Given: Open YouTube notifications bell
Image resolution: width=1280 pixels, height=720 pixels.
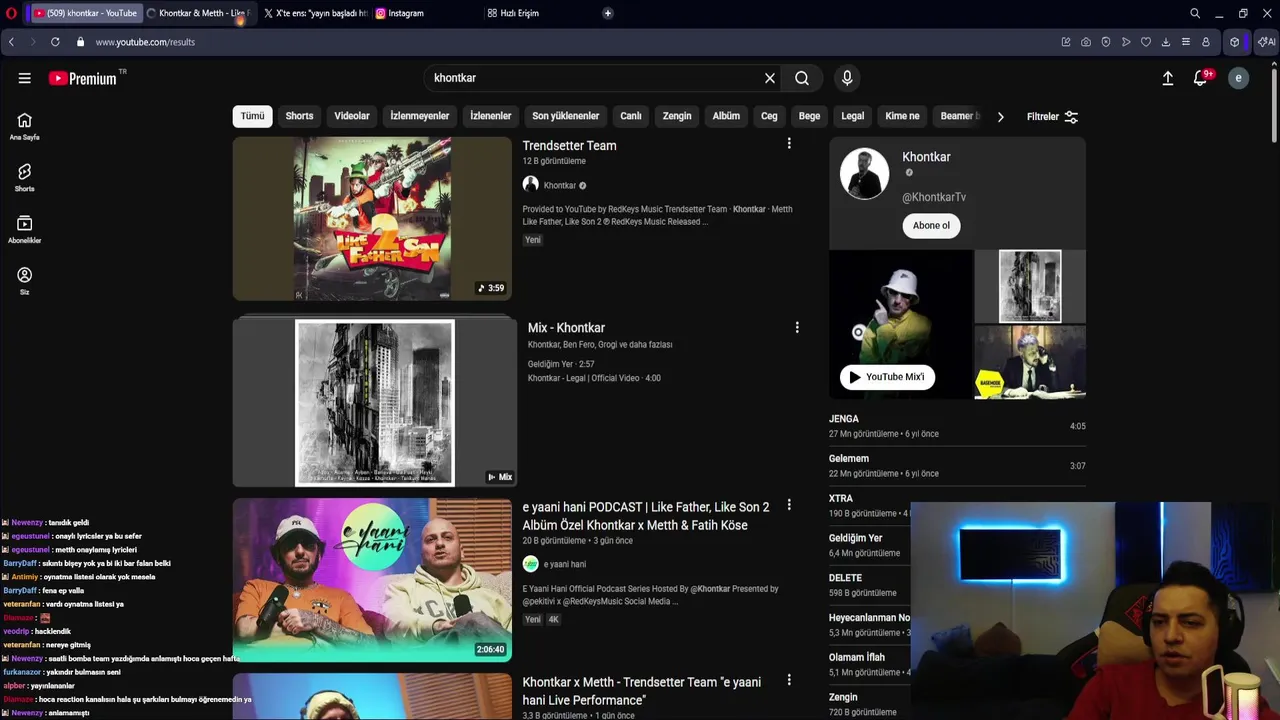Looking at the screenshot, I should tap(1201, 78).
